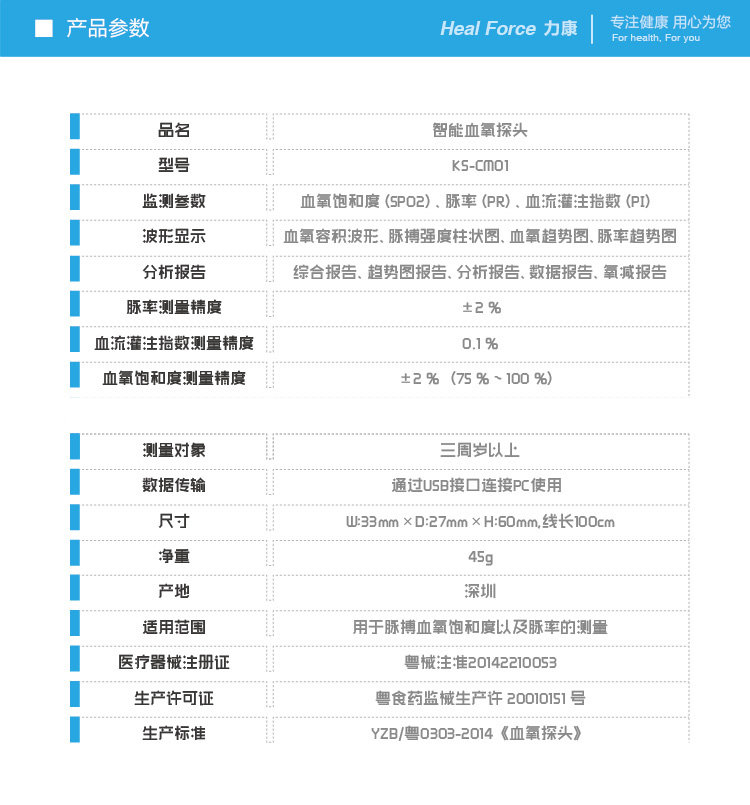This screenshot has height=805, width=750.
Task: Click the ±2 % pulse rate accuracy value
Action: click(x=481, y=308)
